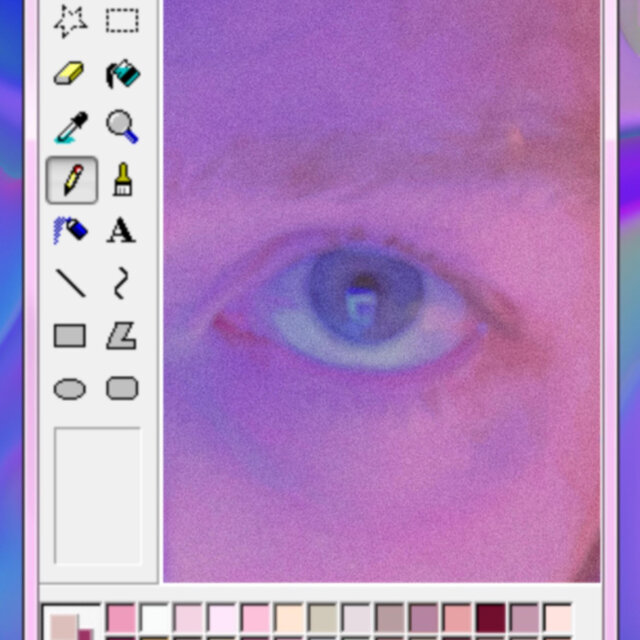640x640 pixels.
Task: Choose the rectangular Select tool
Action: point(122,20)
